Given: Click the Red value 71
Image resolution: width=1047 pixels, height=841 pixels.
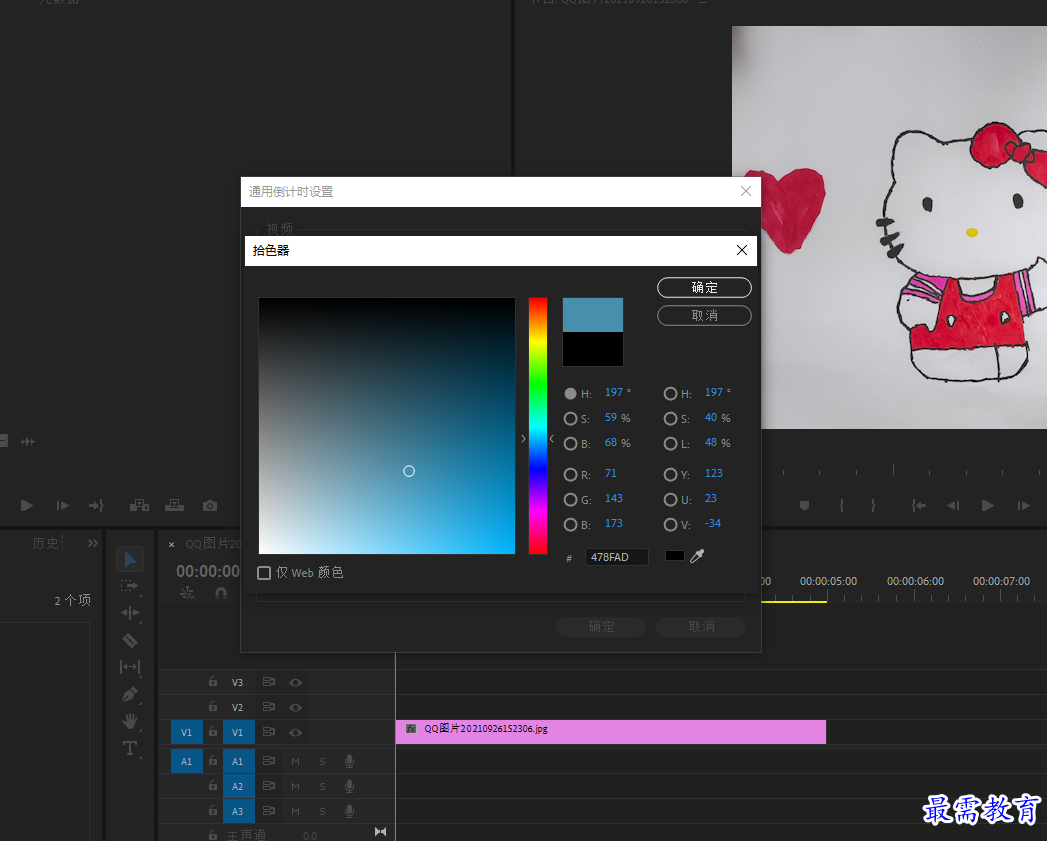Looking at the screenshot, I should coord(610,473).
